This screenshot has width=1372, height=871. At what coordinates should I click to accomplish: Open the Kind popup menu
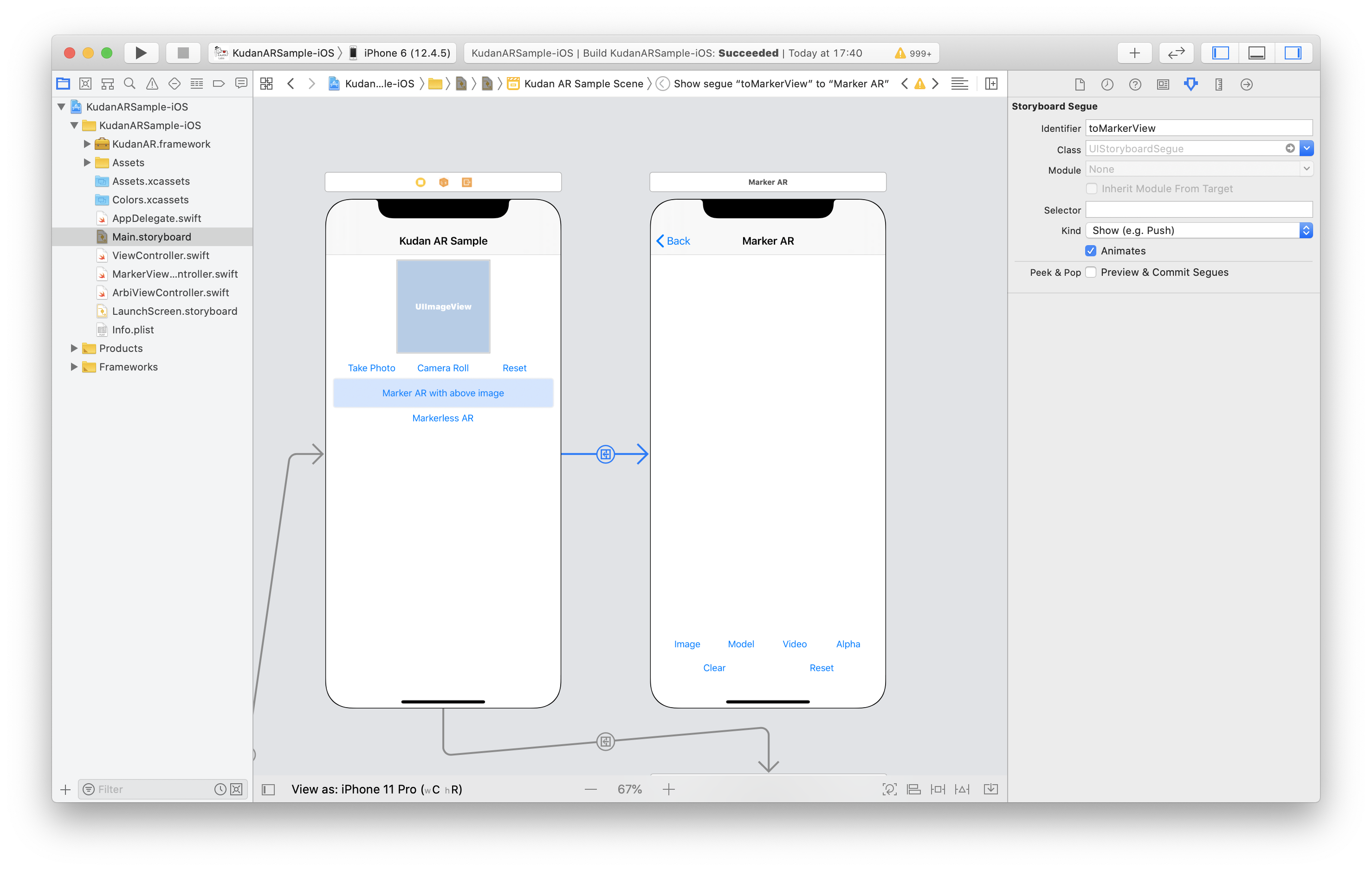click(1199, 230)
